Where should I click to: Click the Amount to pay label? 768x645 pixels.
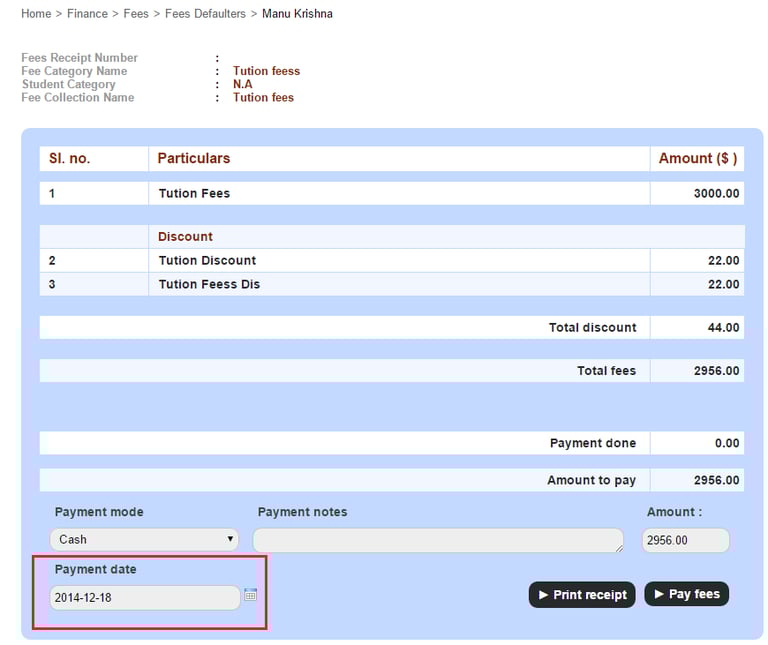point(591,480)
